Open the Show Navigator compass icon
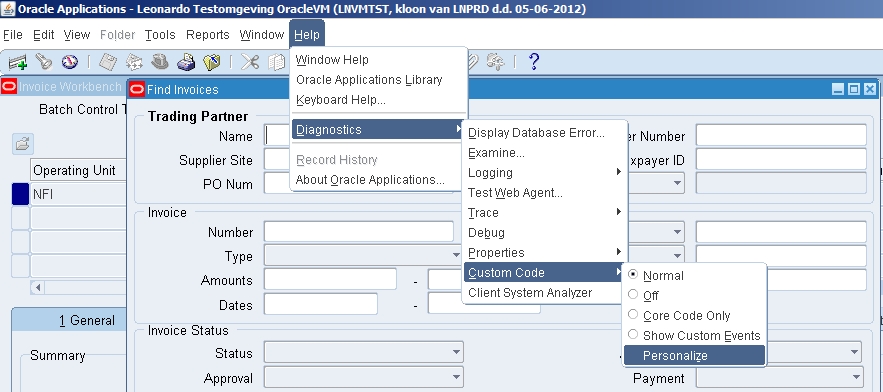This screenshot has width=883, height=392. [x=70, y=62]
